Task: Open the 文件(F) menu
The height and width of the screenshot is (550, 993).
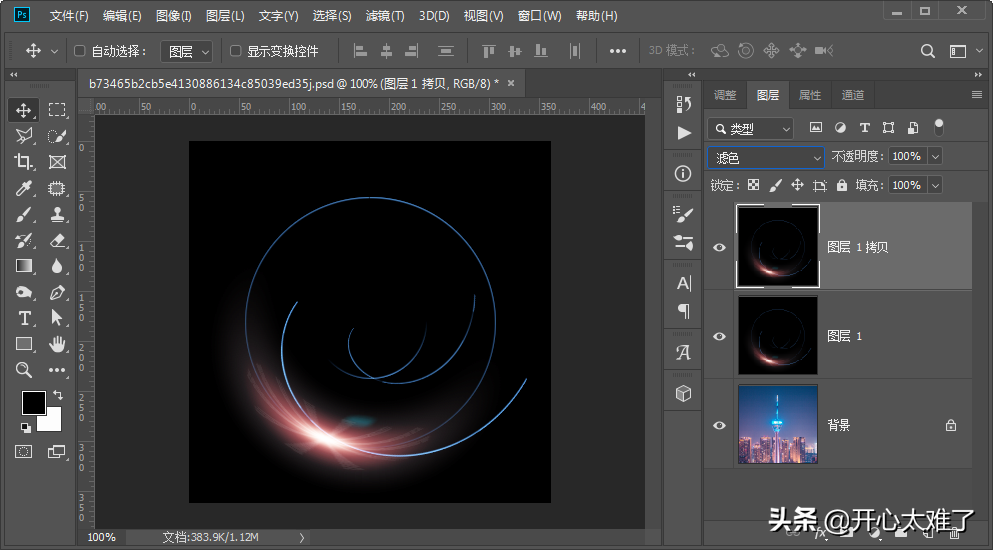Action: pos(69,16)
